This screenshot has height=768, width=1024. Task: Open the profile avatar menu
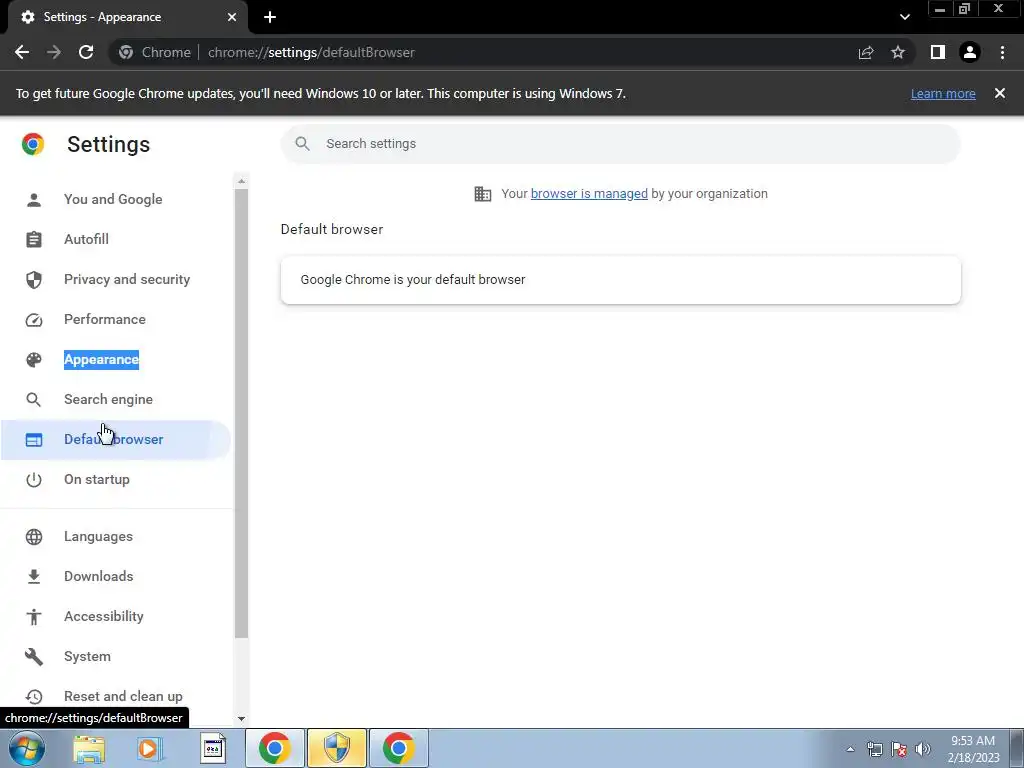click(970, 52)
